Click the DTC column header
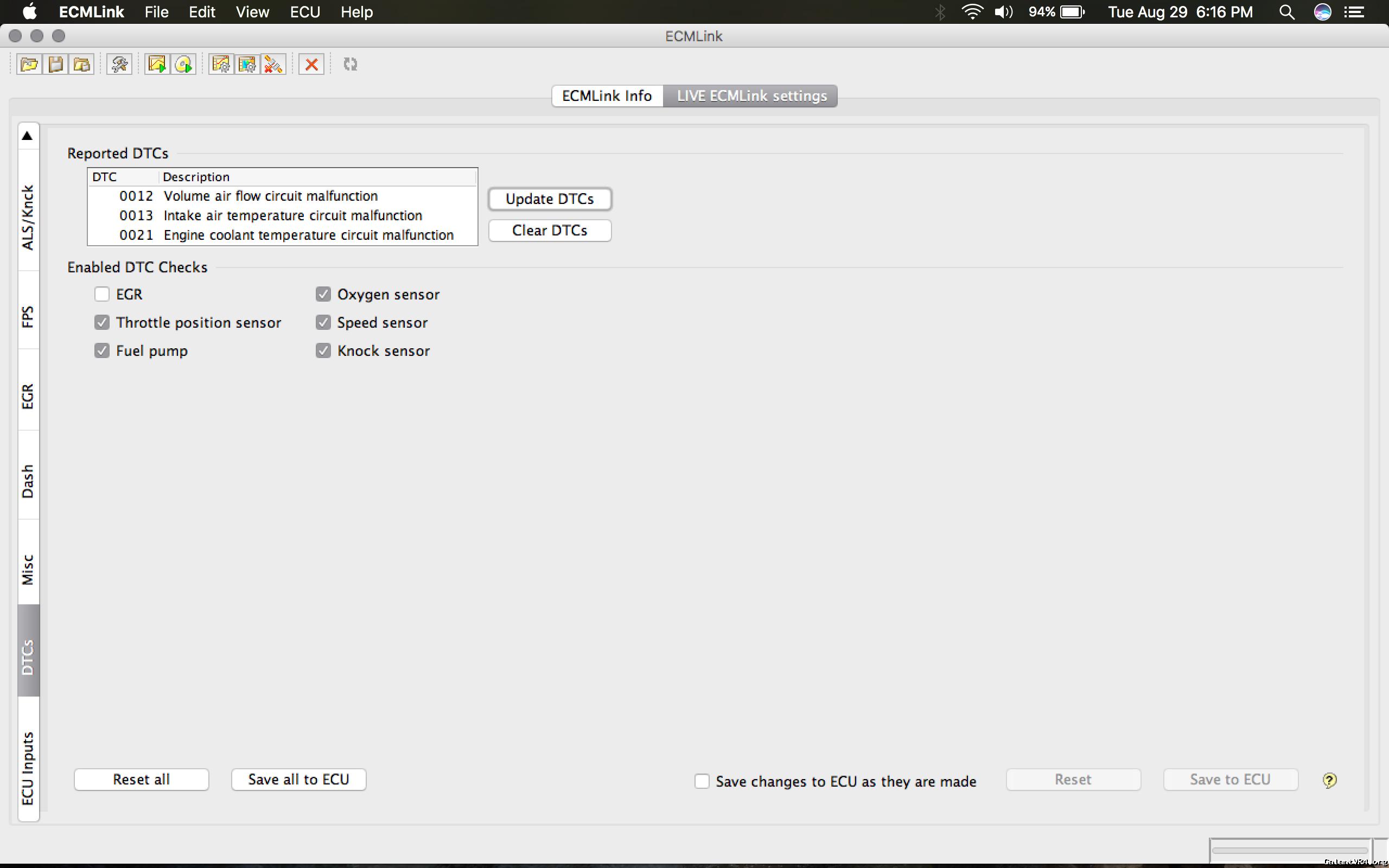This screenshot has height=868, width=1389. pos(123,177)
